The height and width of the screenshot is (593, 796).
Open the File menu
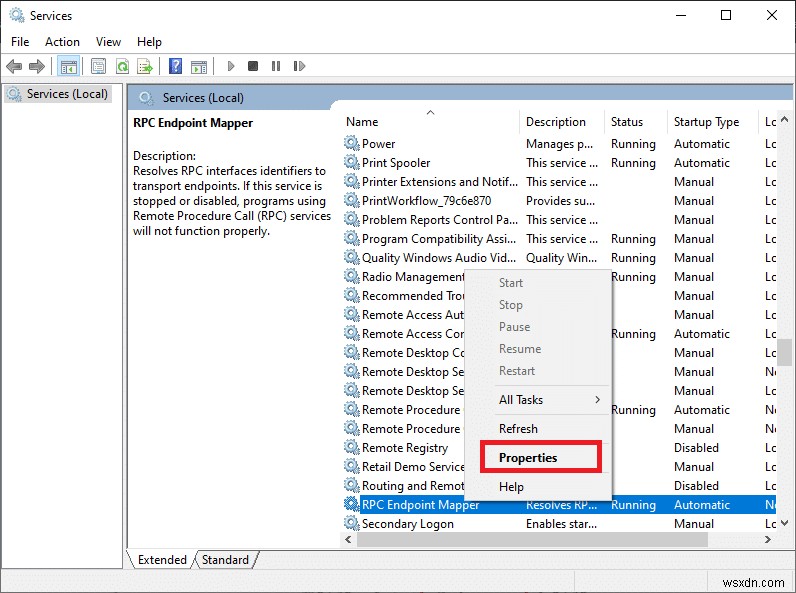[x=20, y=42]
